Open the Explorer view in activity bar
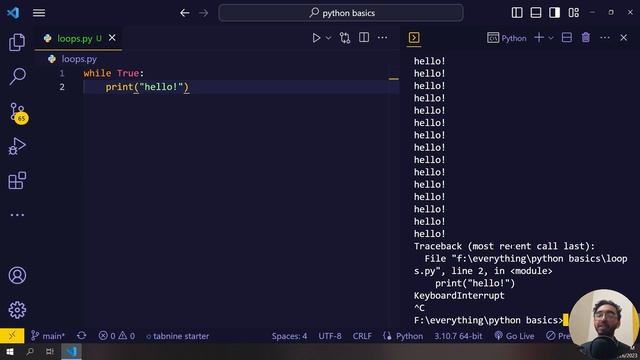Screen dimensions: 640x360 (x=17, y=42)
